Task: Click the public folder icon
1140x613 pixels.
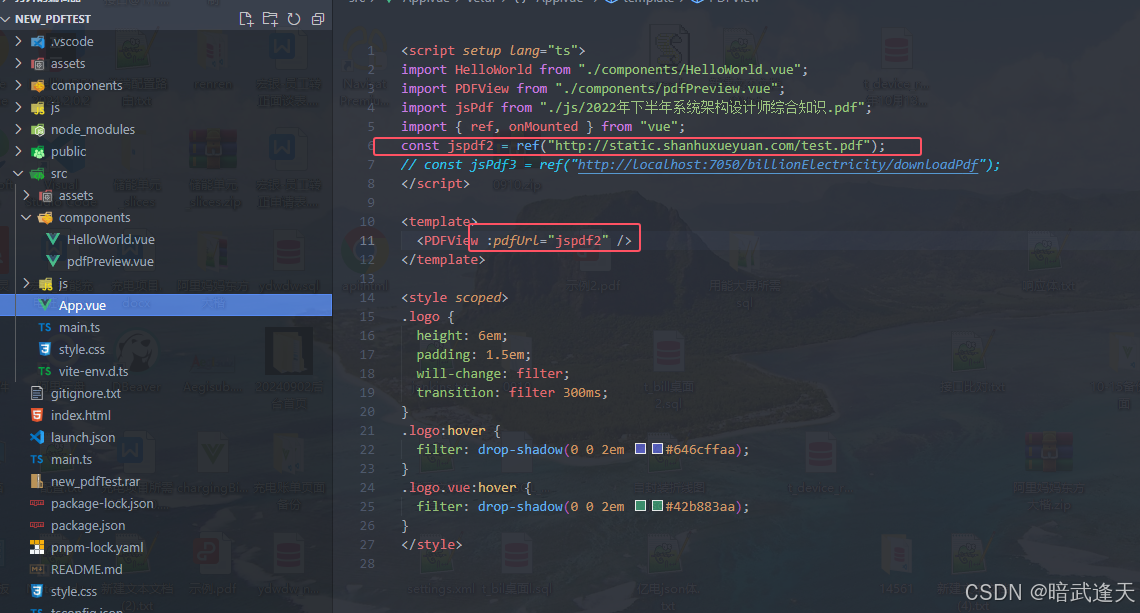Action: pyautogui.click(x=38, y=152)
